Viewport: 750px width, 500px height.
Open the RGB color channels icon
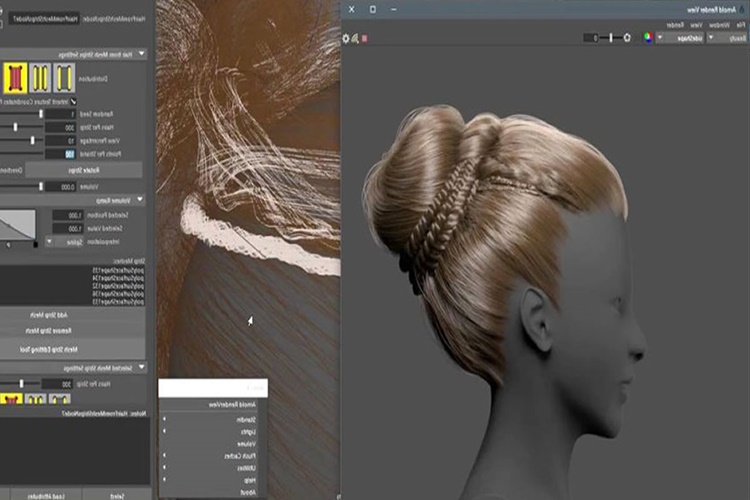pos(648,37)
